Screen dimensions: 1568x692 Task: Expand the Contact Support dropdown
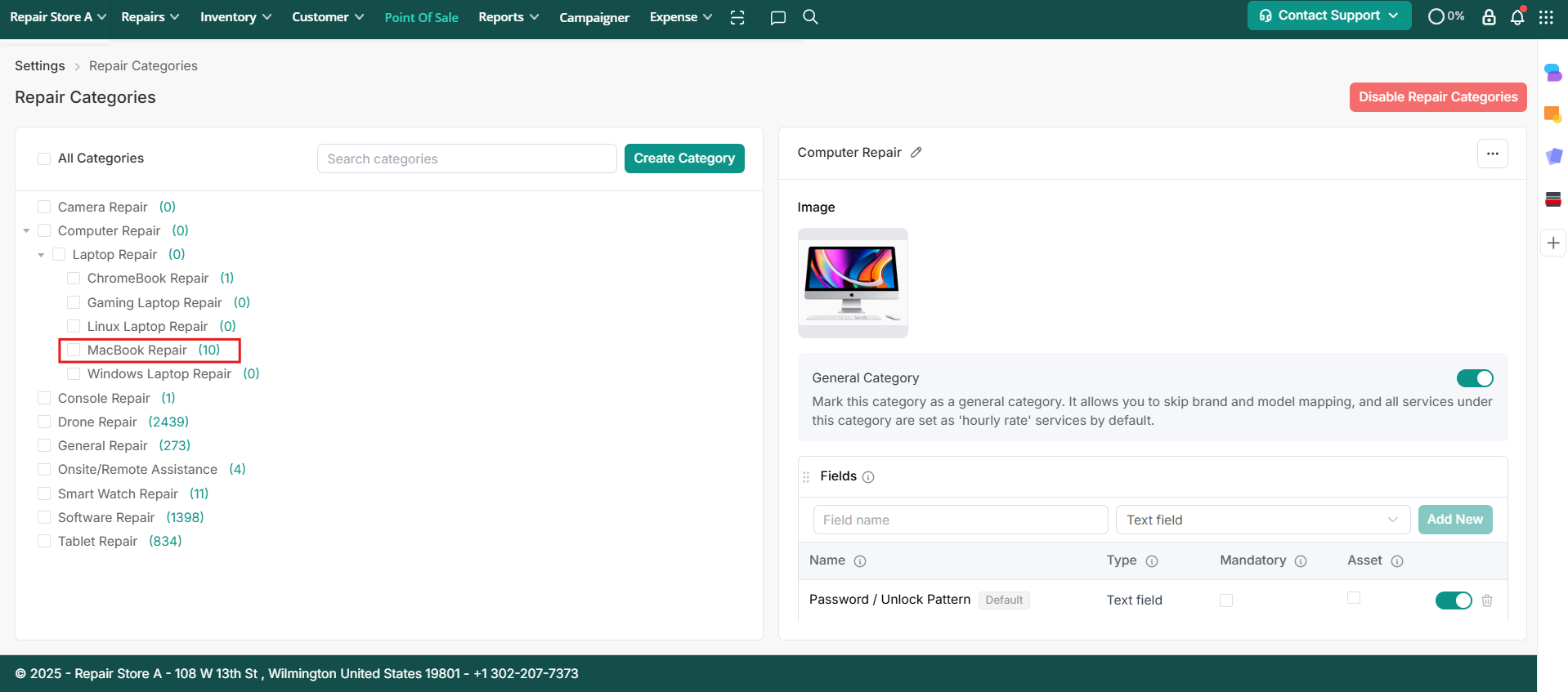point(1328,16)
